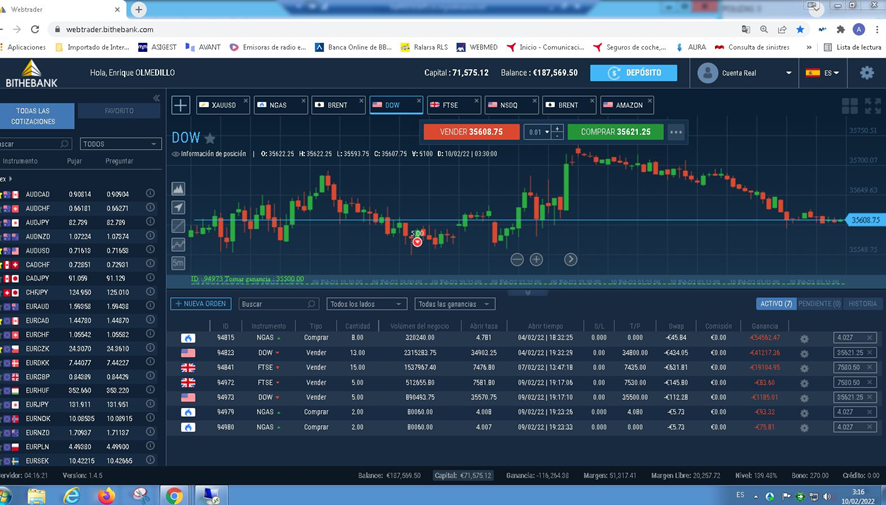Zoom in the chart with plus icon
This screenshot has width=886, height=505.
coord(536,259)
